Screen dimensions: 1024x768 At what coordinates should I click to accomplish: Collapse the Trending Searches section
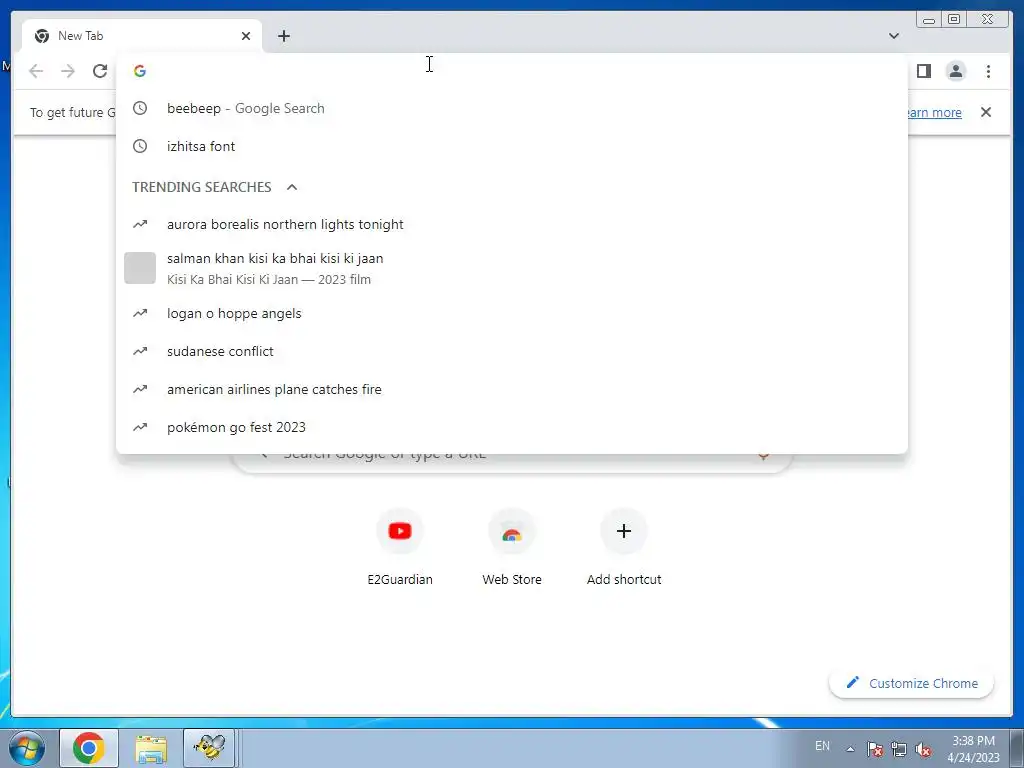[x=292, y=187]
